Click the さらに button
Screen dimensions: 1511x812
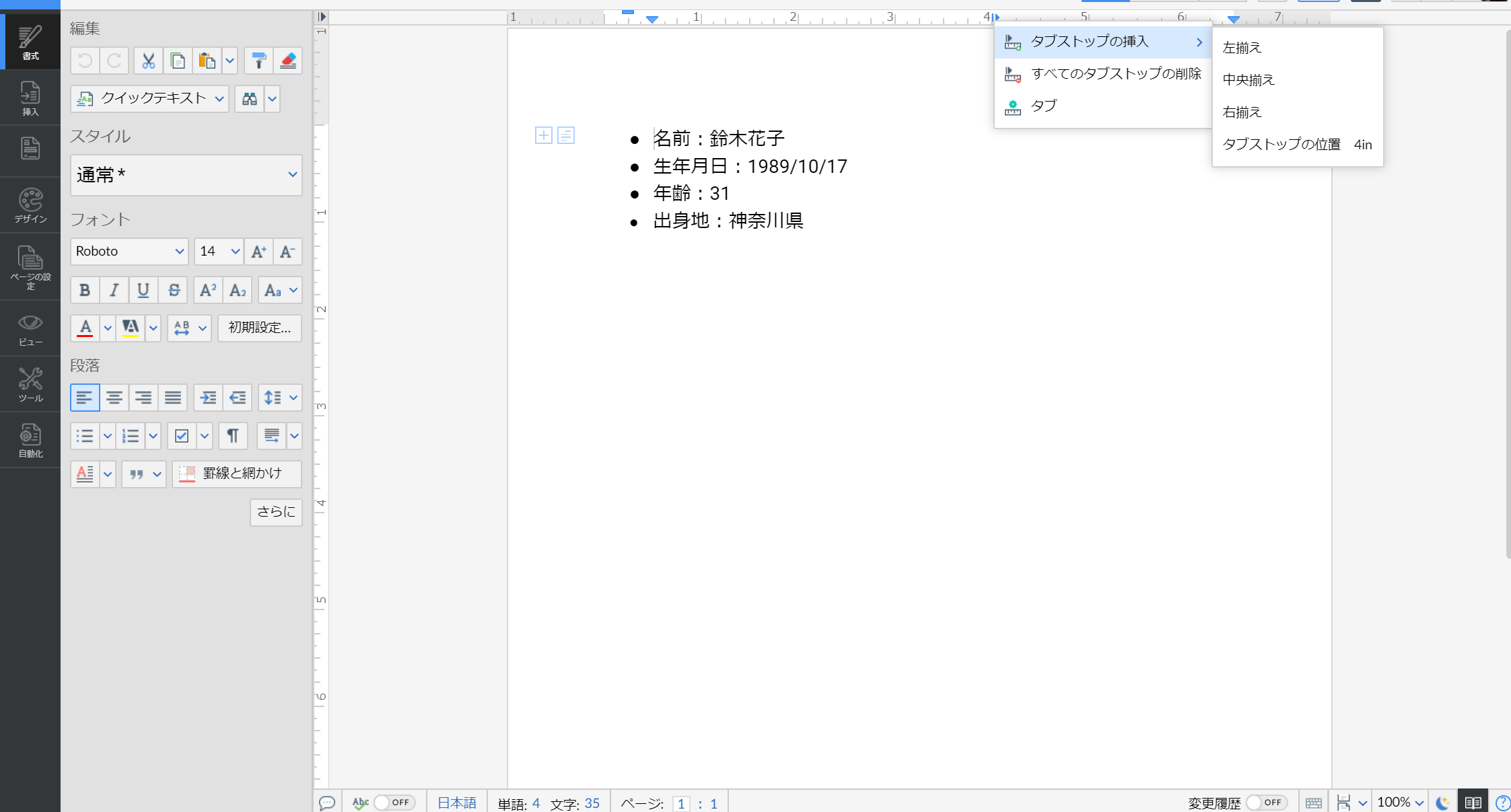276,512
